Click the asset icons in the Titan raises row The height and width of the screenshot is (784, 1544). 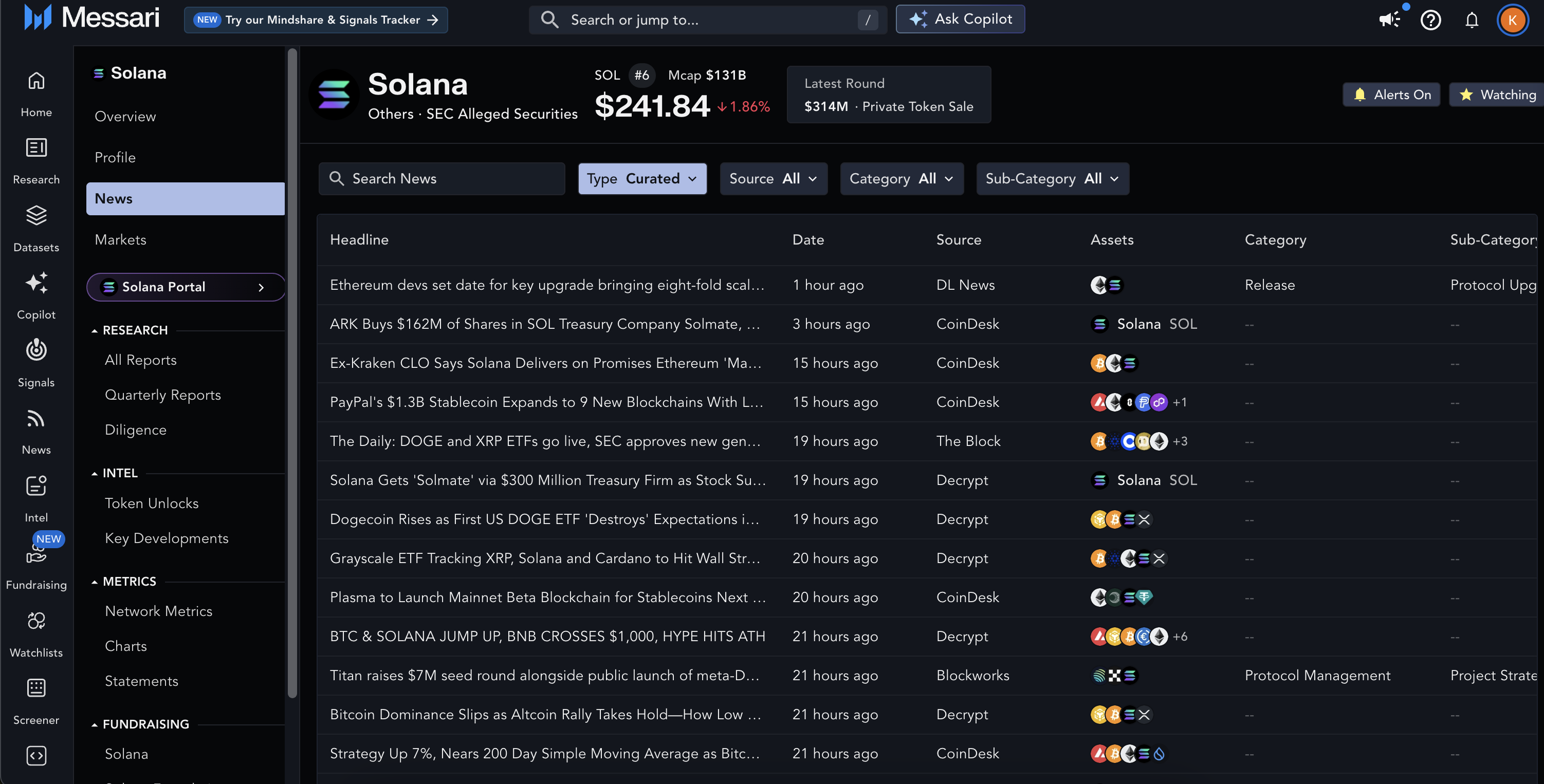pos(1114,676)
